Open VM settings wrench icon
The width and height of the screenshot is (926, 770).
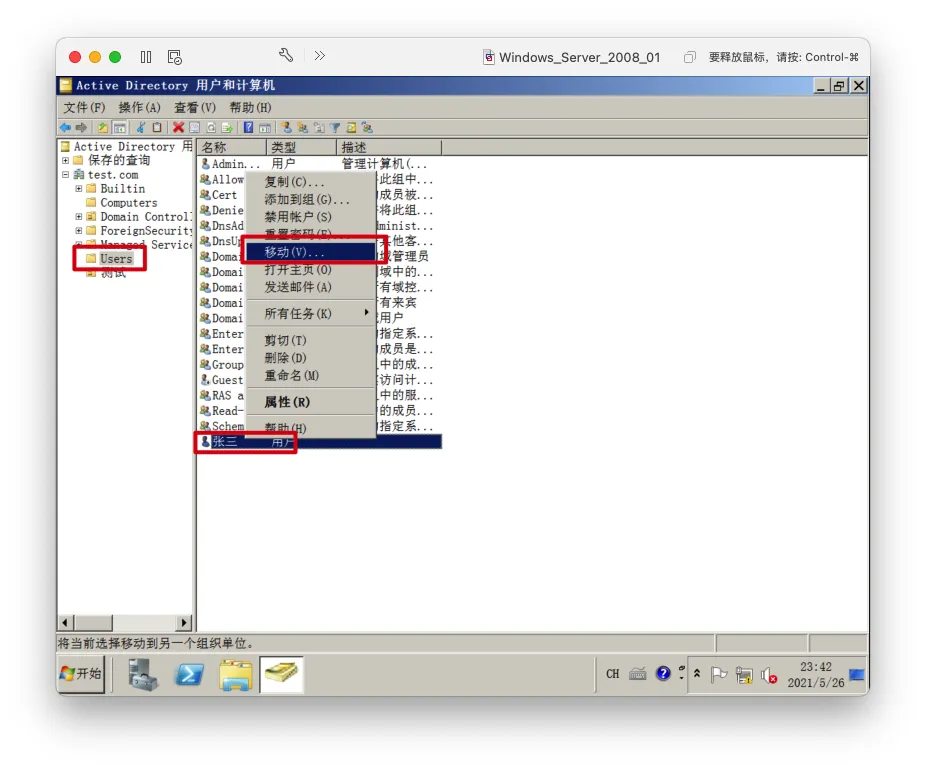(x=286, y=56)
